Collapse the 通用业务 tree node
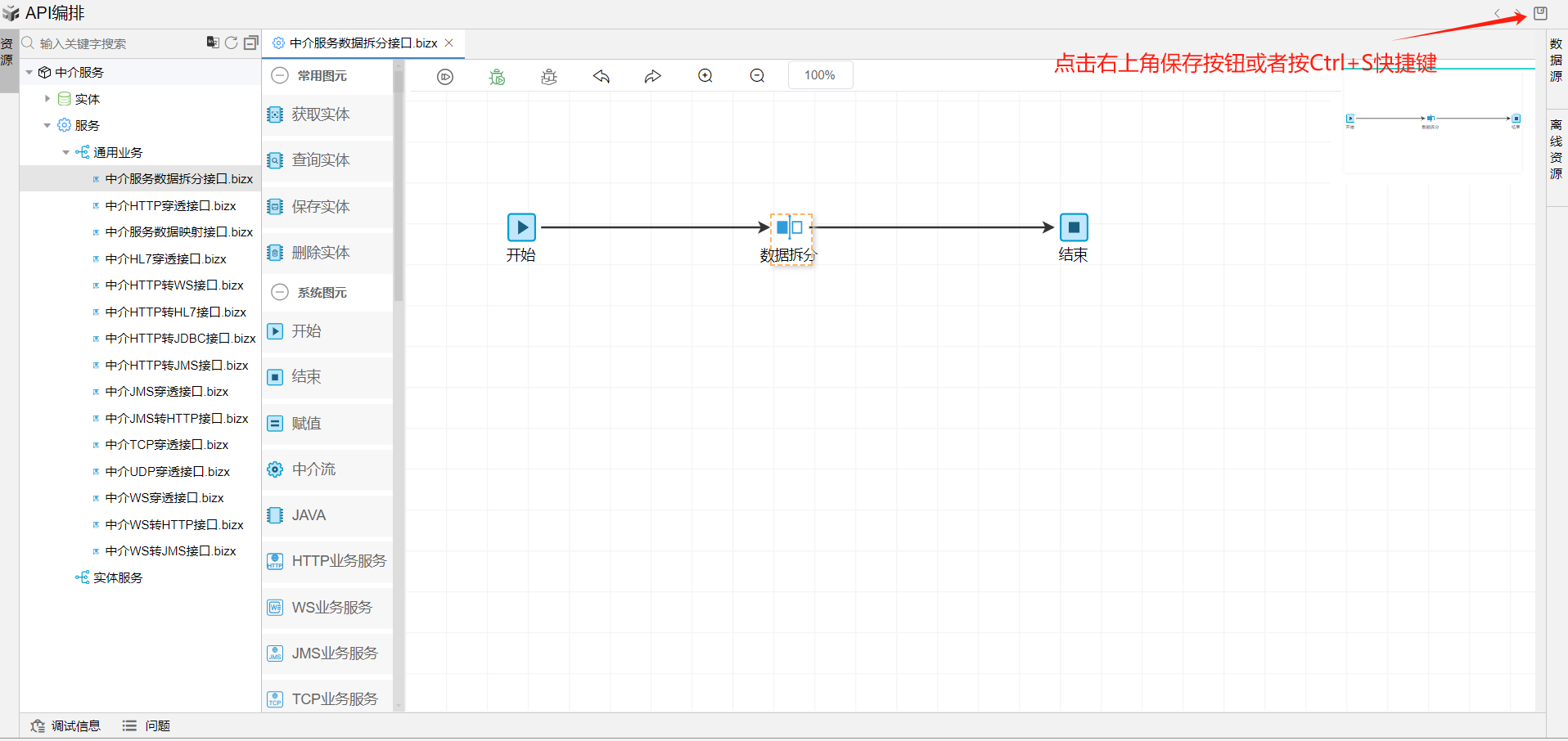This screenshot has height=741, width=1568. point(66,152)
